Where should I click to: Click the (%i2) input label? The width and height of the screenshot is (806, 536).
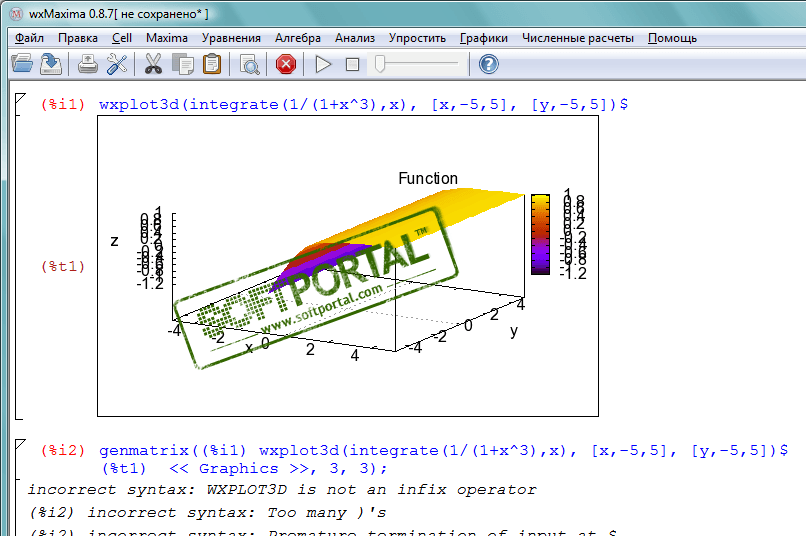(x=63, y=450)
